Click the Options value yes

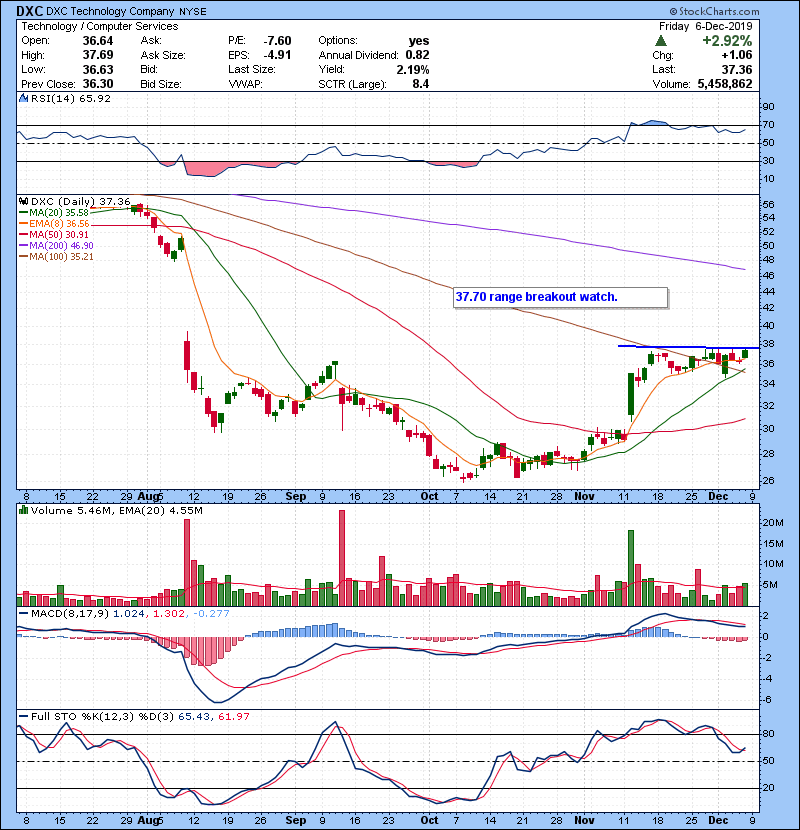coord(419,41)
